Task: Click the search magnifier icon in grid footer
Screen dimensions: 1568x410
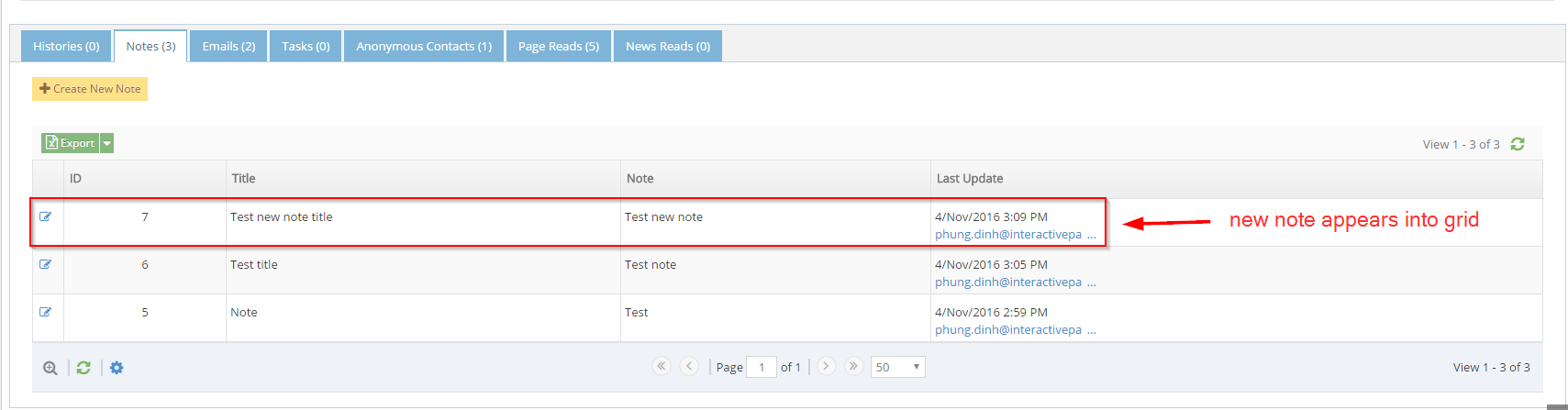Action: (x=50, y=368)
